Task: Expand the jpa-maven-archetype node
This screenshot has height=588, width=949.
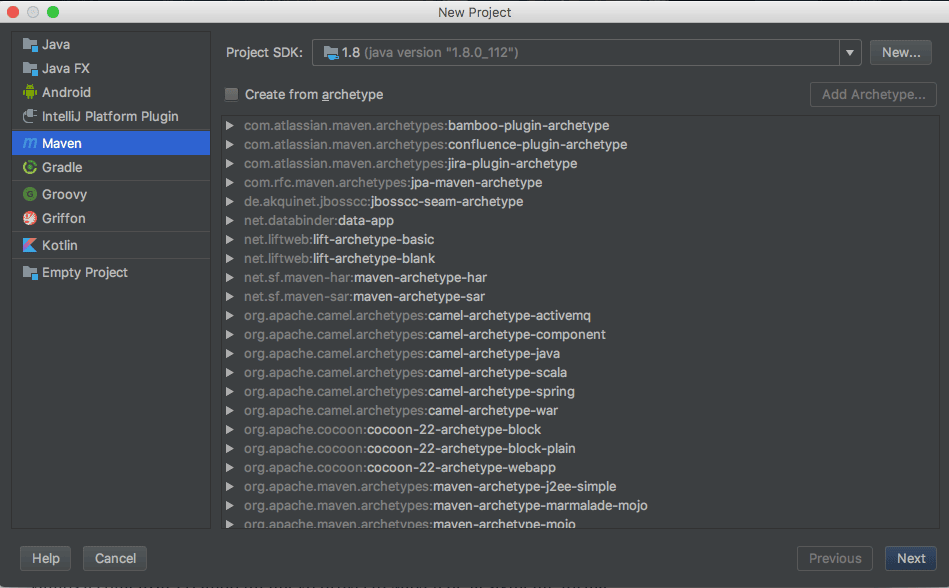Action: tap(230, 183)
